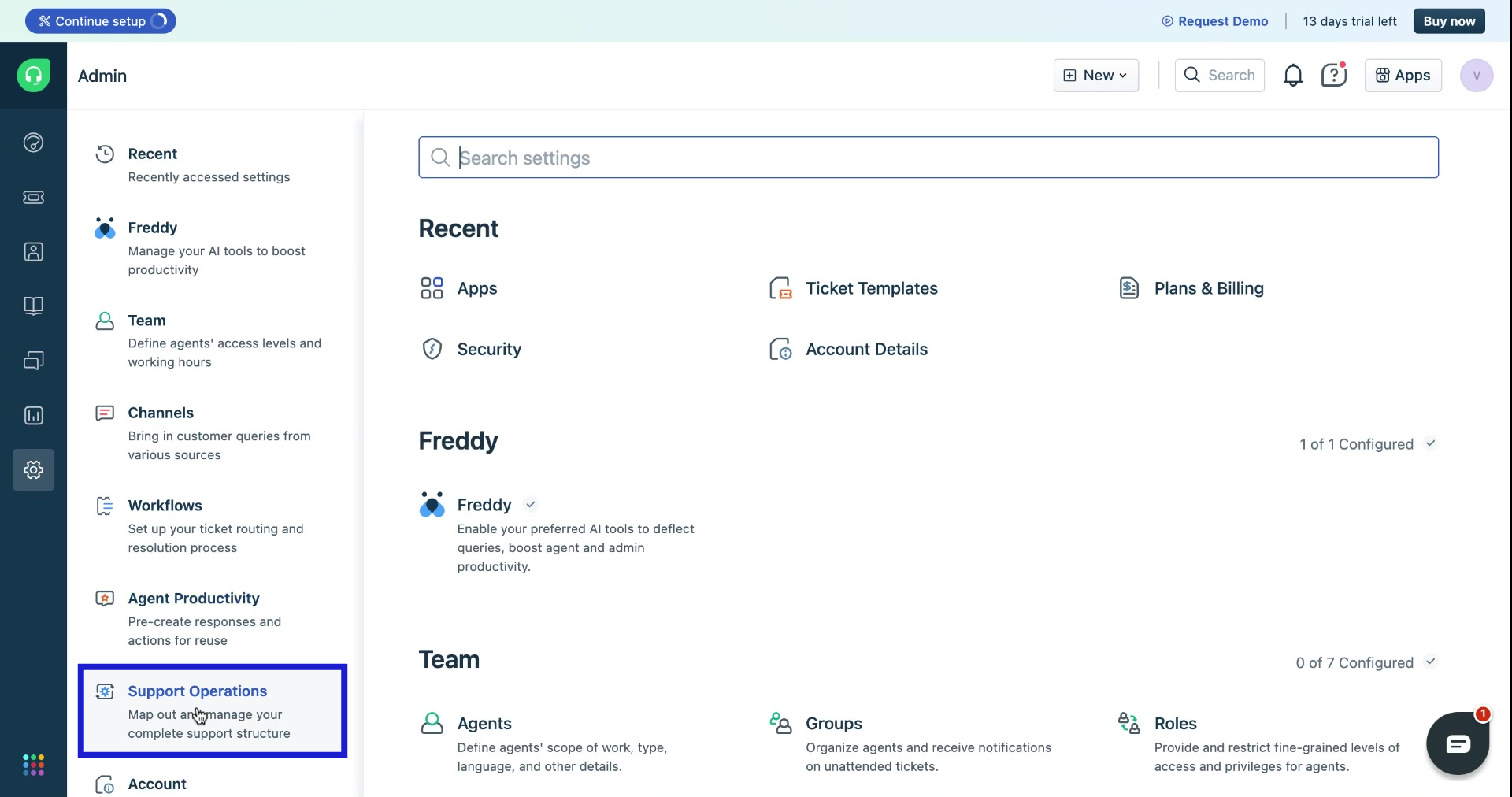Open the Plans & Billing recent link
The height and width of the screenshot is (797, 1512).
pyautogui.click(x=1209, y=288)
